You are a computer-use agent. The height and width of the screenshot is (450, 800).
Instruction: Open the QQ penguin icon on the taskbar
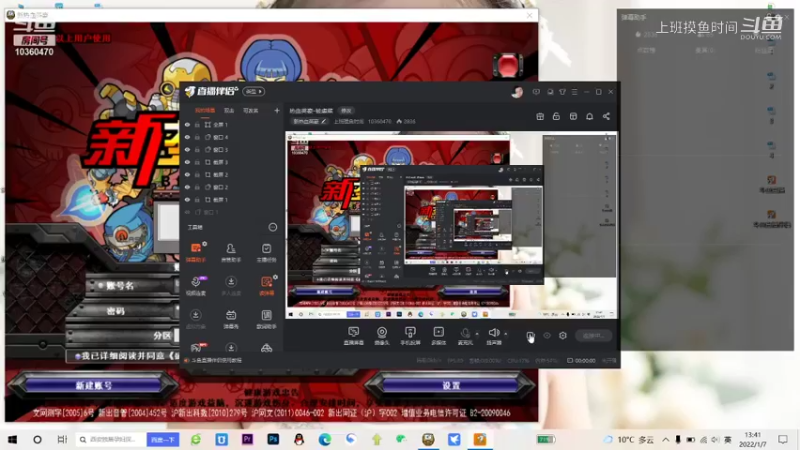coord(299,439)
